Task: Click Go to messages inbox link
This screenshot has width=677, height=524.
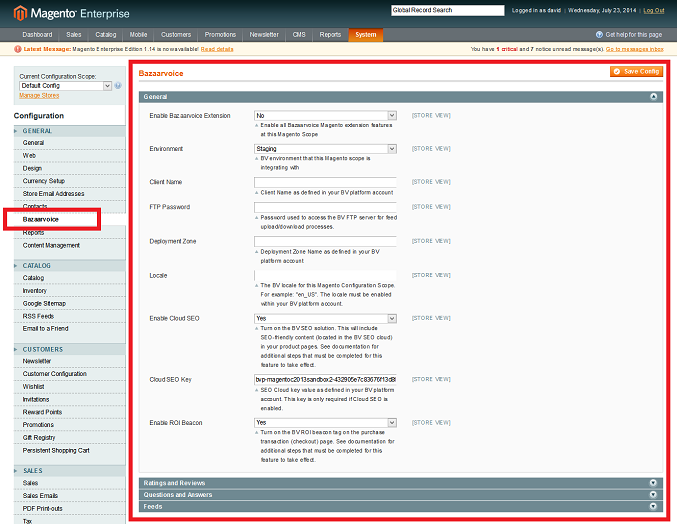Action: [x=635, y=49]
